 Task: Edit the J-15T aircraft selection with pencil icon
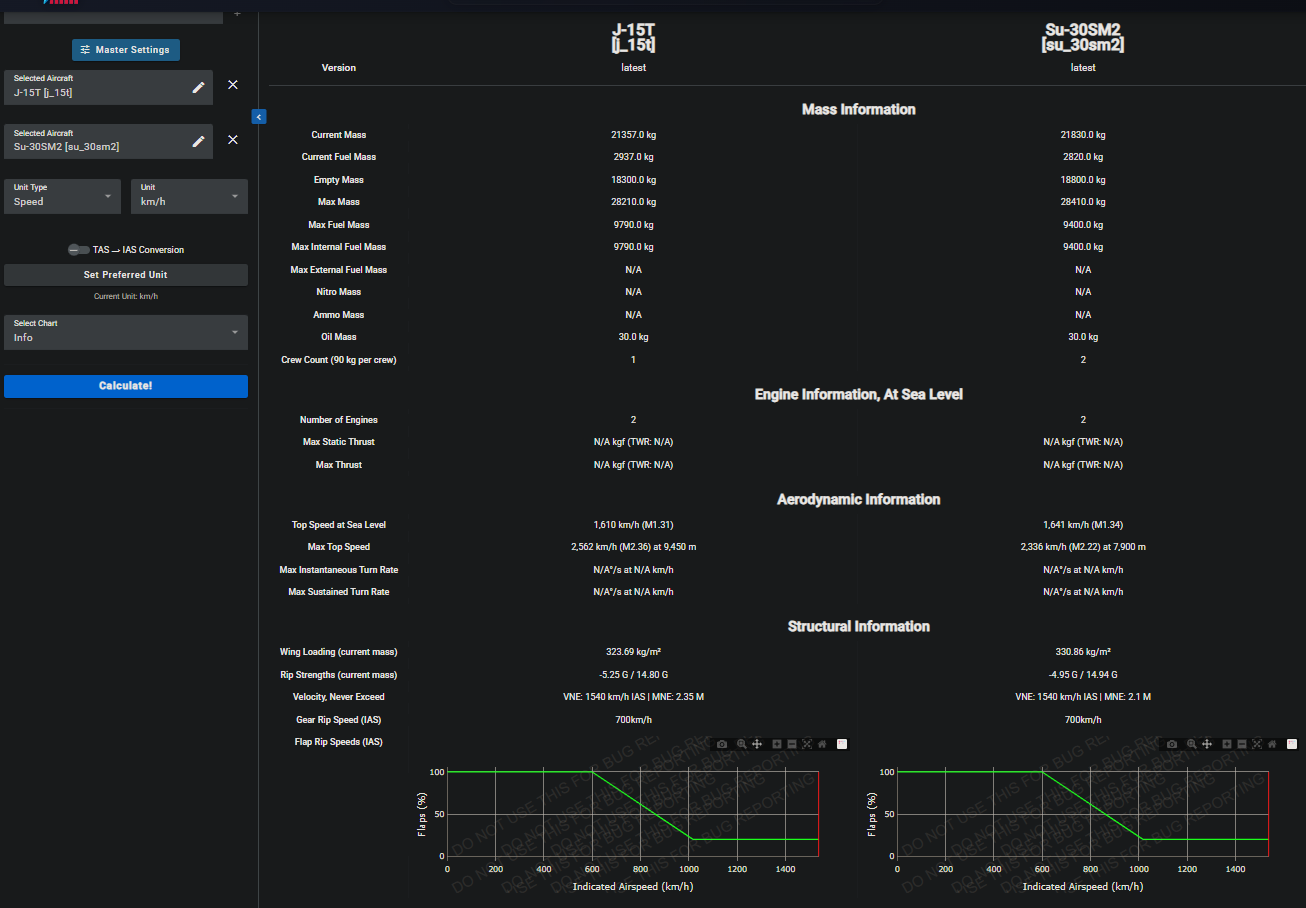click(198, 87)
